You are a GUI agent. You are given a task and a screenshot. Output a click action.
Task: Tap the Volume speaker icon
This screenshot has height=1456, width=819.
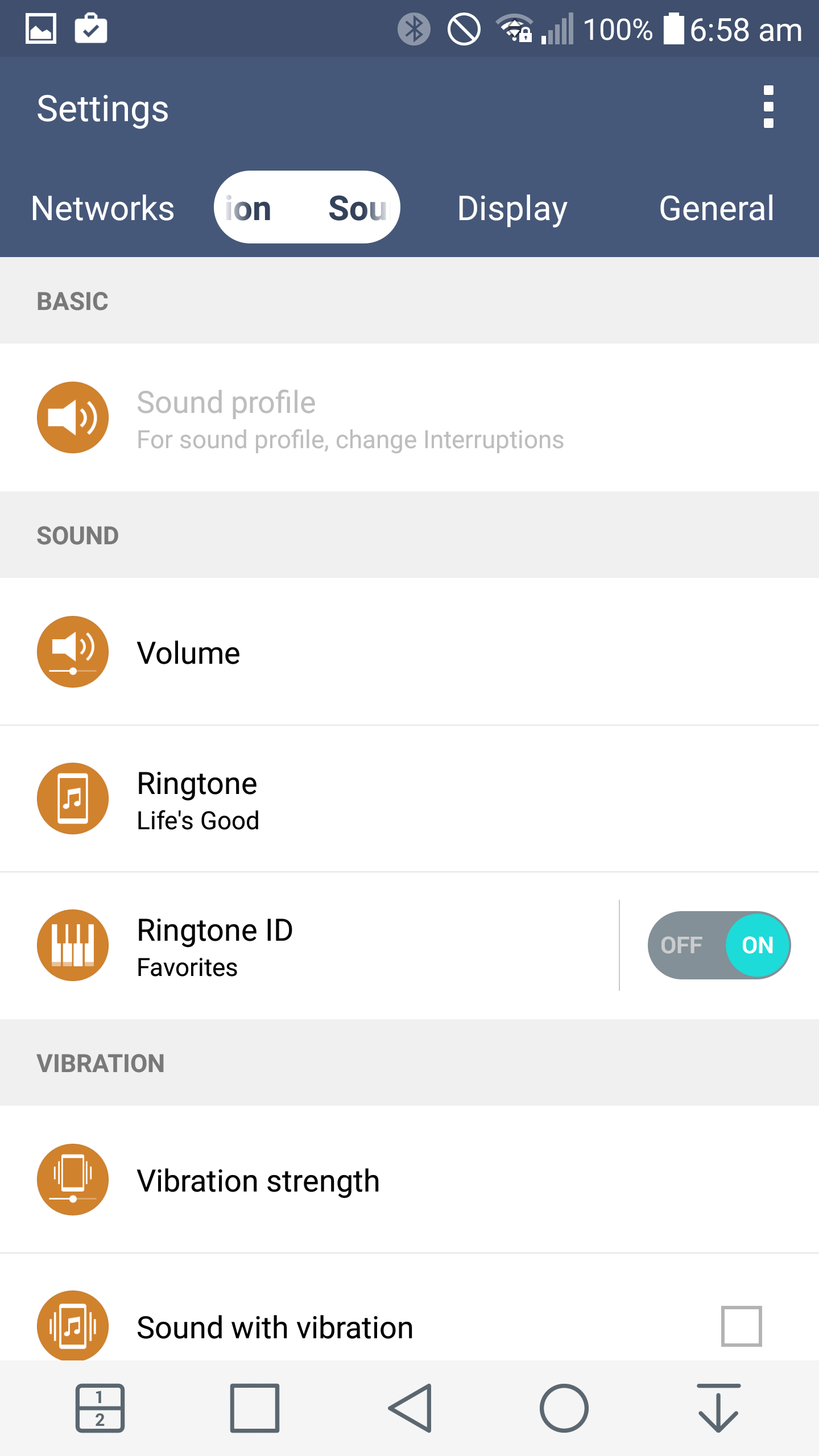pos(73,652)
